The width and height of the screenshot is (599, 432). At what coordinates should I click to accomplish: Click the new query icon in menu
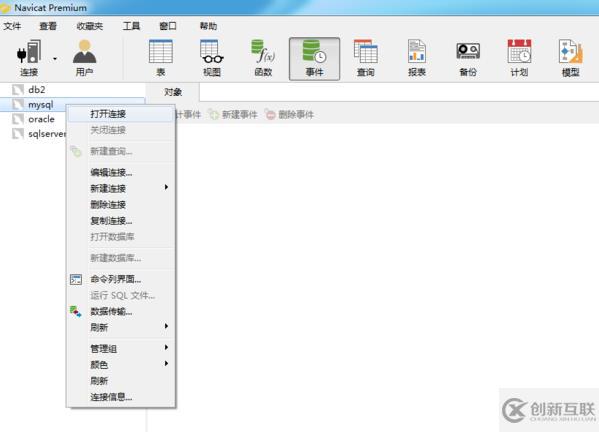pyautogui.click(x=76, y=151)
